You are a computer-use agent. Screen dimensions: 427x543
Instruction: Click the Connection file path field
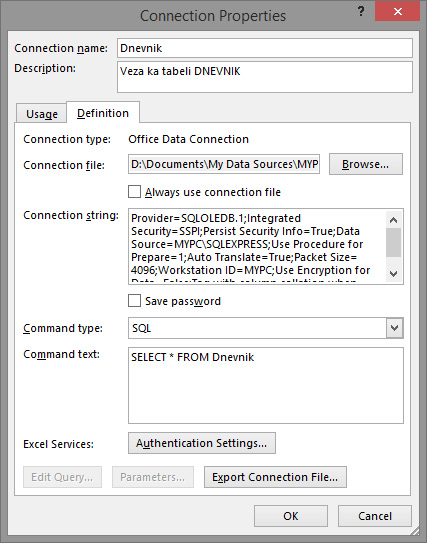pyautogui.click(x=224, y=164)
